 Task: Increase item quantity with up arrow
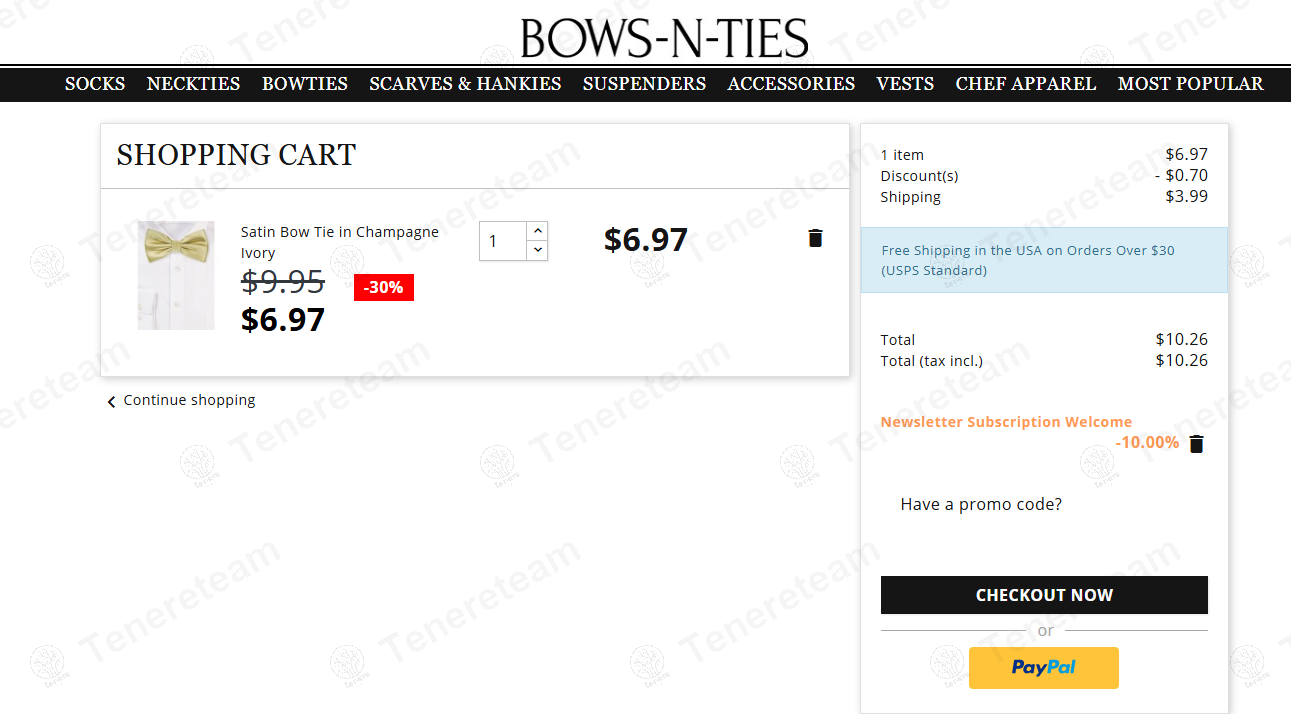pos(537,231)
